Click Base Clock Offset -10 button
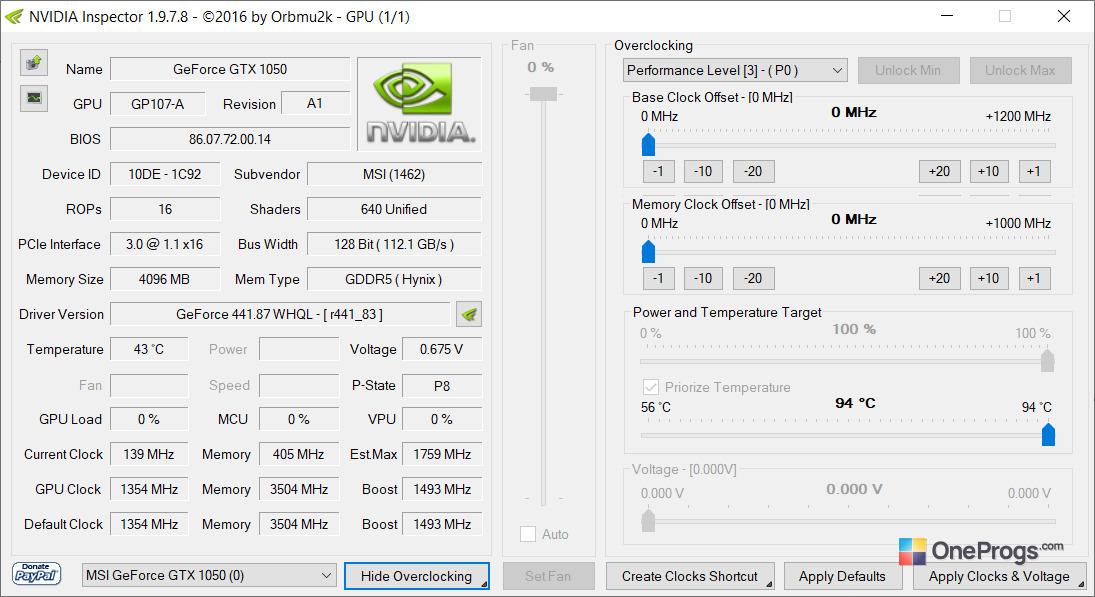Screen dimensions: 1095x597 pos(703,171)
